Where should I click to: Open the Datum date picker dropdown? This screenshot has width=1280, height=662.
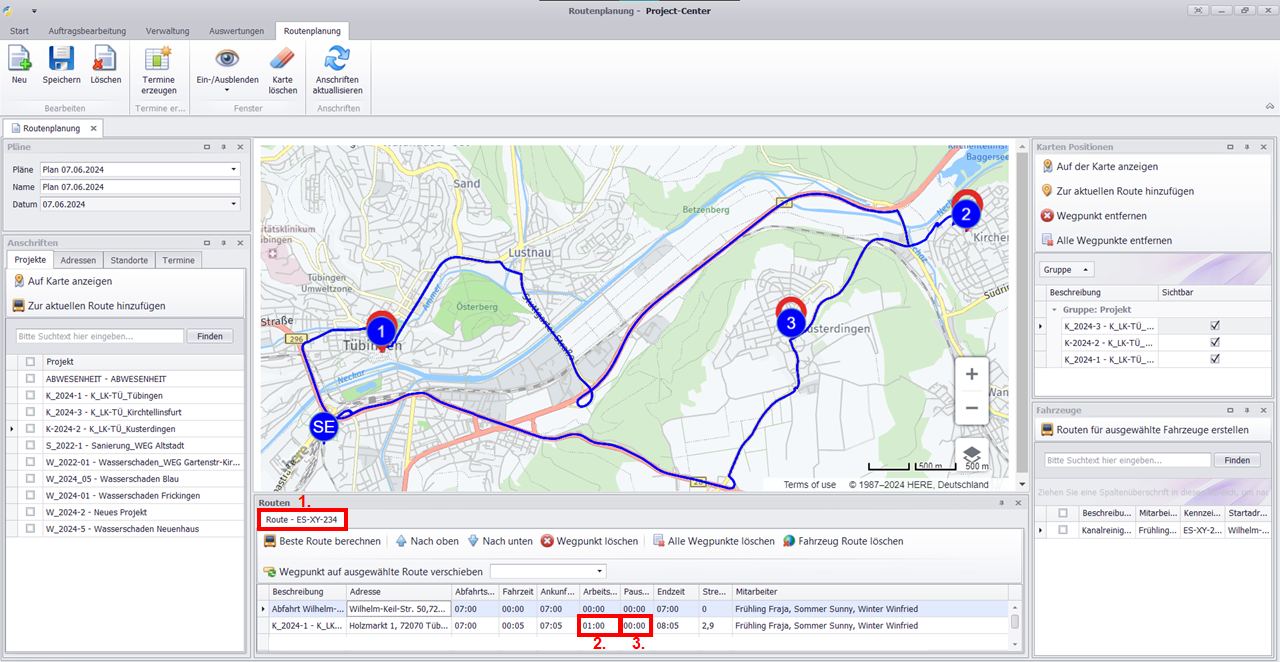[233, 204]
